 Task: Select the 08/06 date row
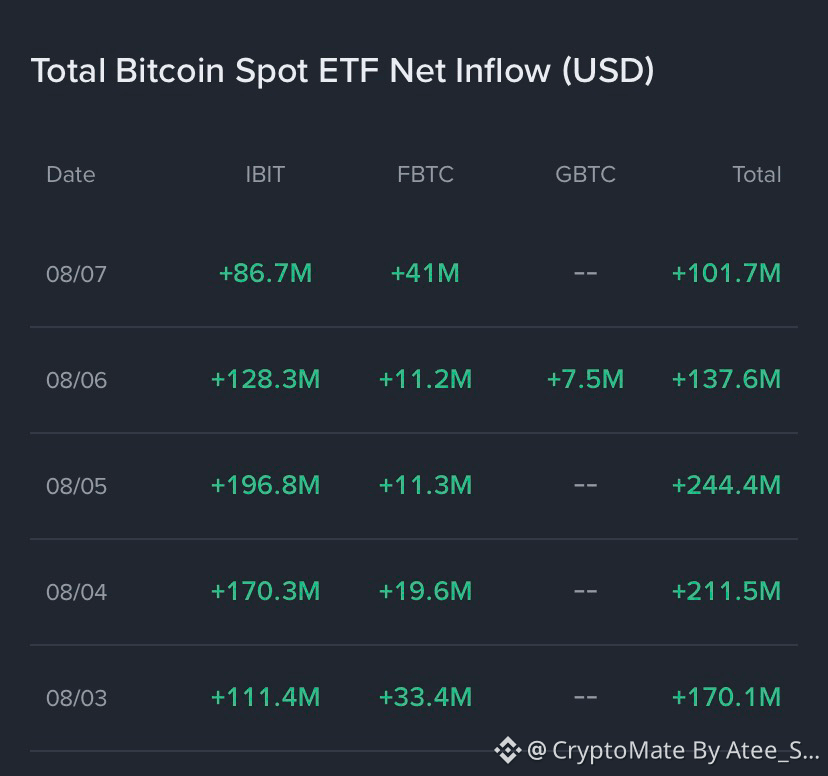click(413, 380)
